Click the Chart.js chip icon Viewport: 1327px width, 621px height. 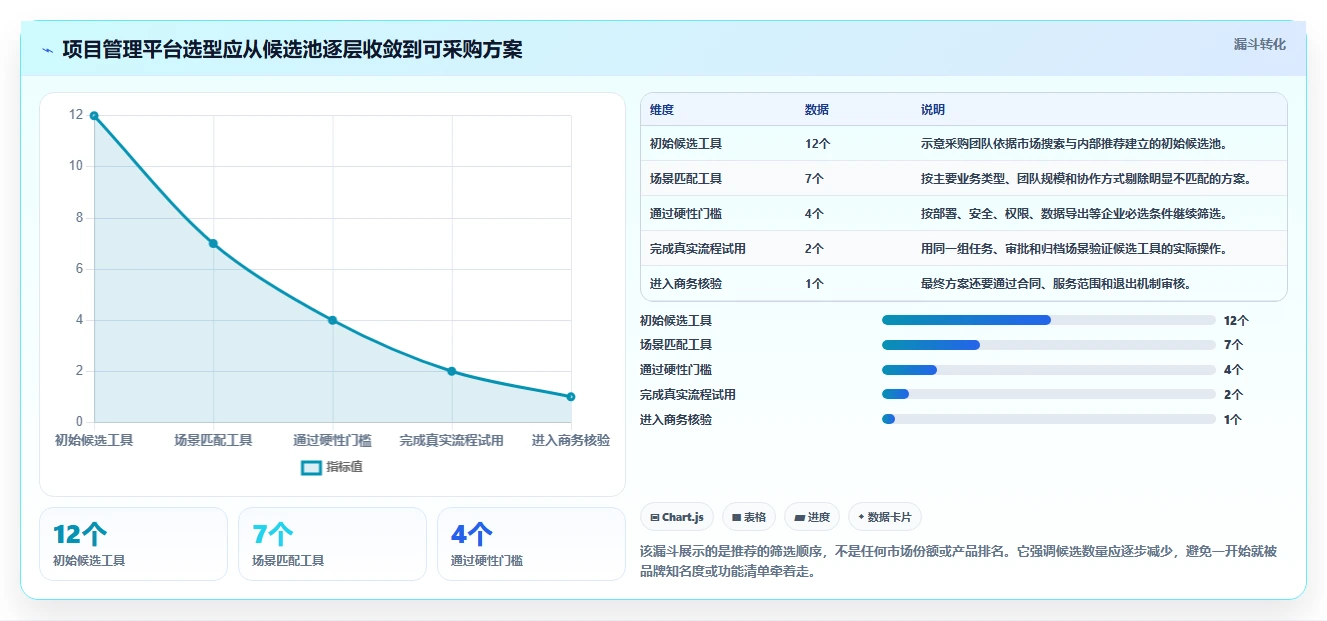tap(654, 517)
